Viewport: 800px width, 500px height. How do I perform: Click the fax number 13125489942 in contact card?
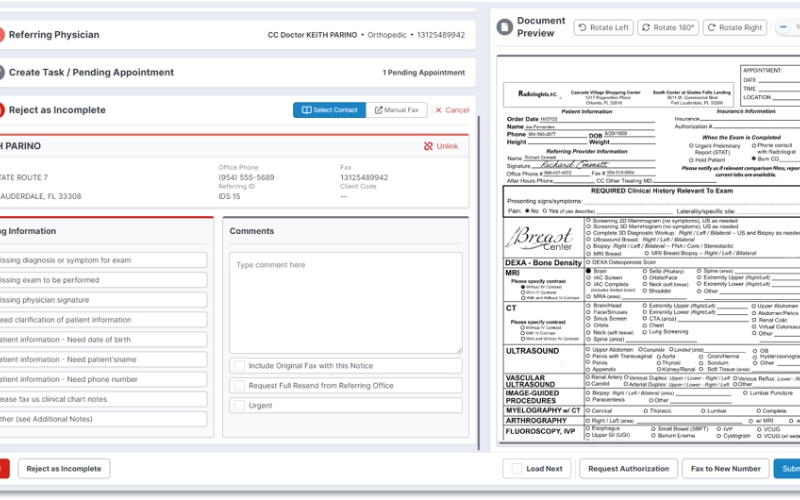click(x=364, y=178)
